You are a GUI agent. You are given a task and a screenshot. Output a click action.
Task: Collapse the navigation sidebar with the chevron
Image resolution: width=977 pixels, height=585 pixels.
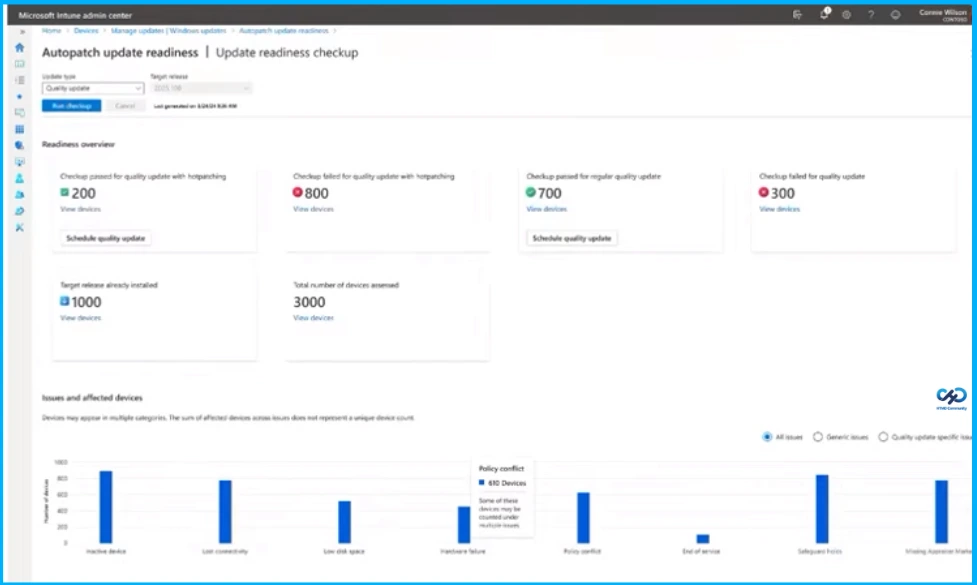coord(22,31)
